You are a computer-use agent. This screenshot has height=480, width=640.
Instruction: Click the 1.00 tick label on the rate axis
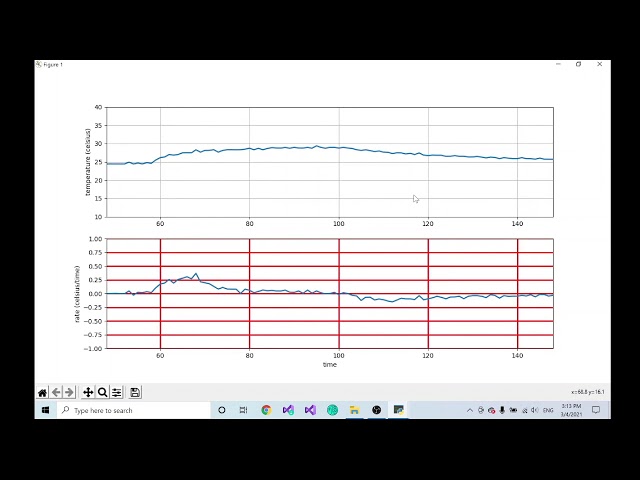[95, 239]
